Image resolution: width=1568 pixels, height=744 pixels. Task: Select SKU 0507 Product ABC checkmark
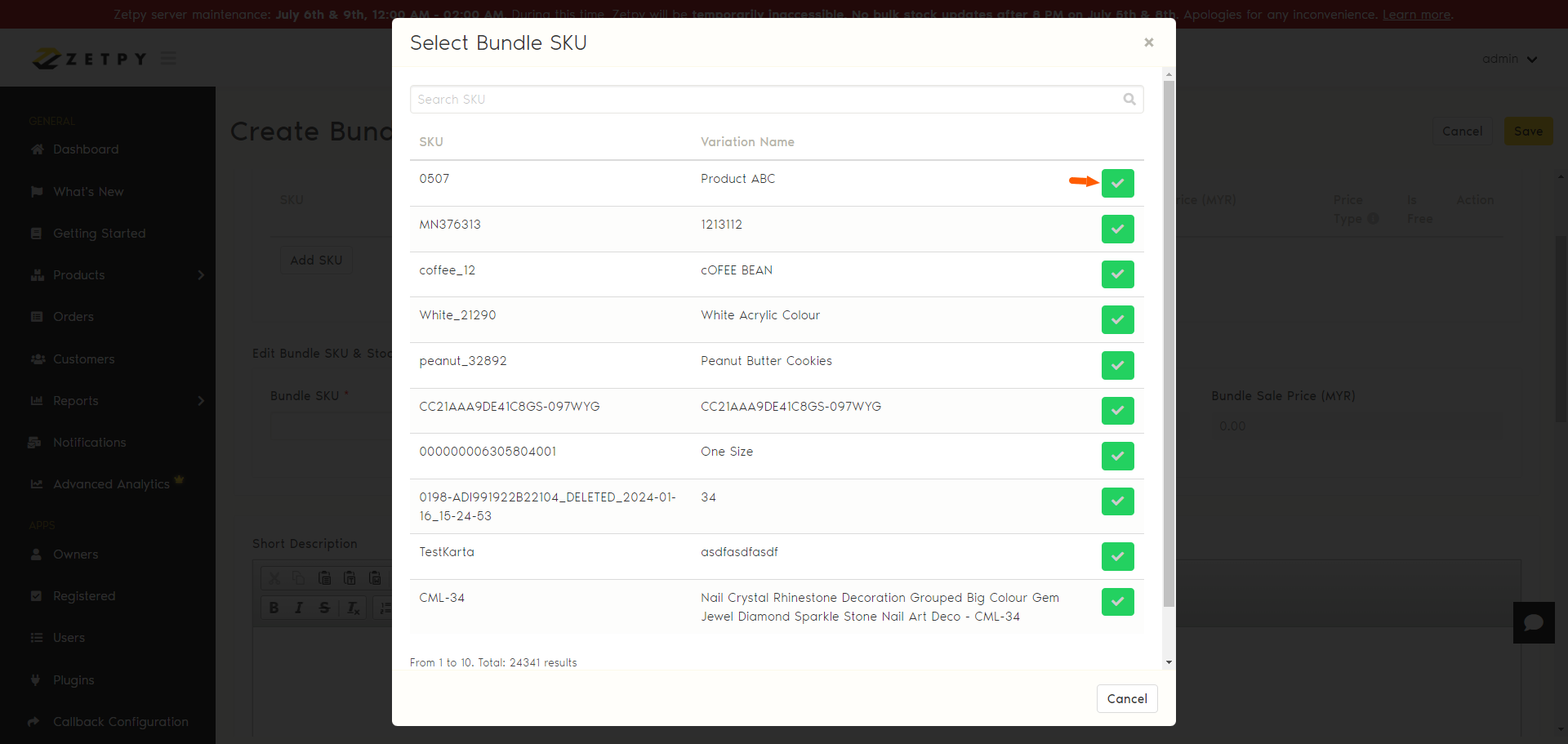tap(1117, 183)
